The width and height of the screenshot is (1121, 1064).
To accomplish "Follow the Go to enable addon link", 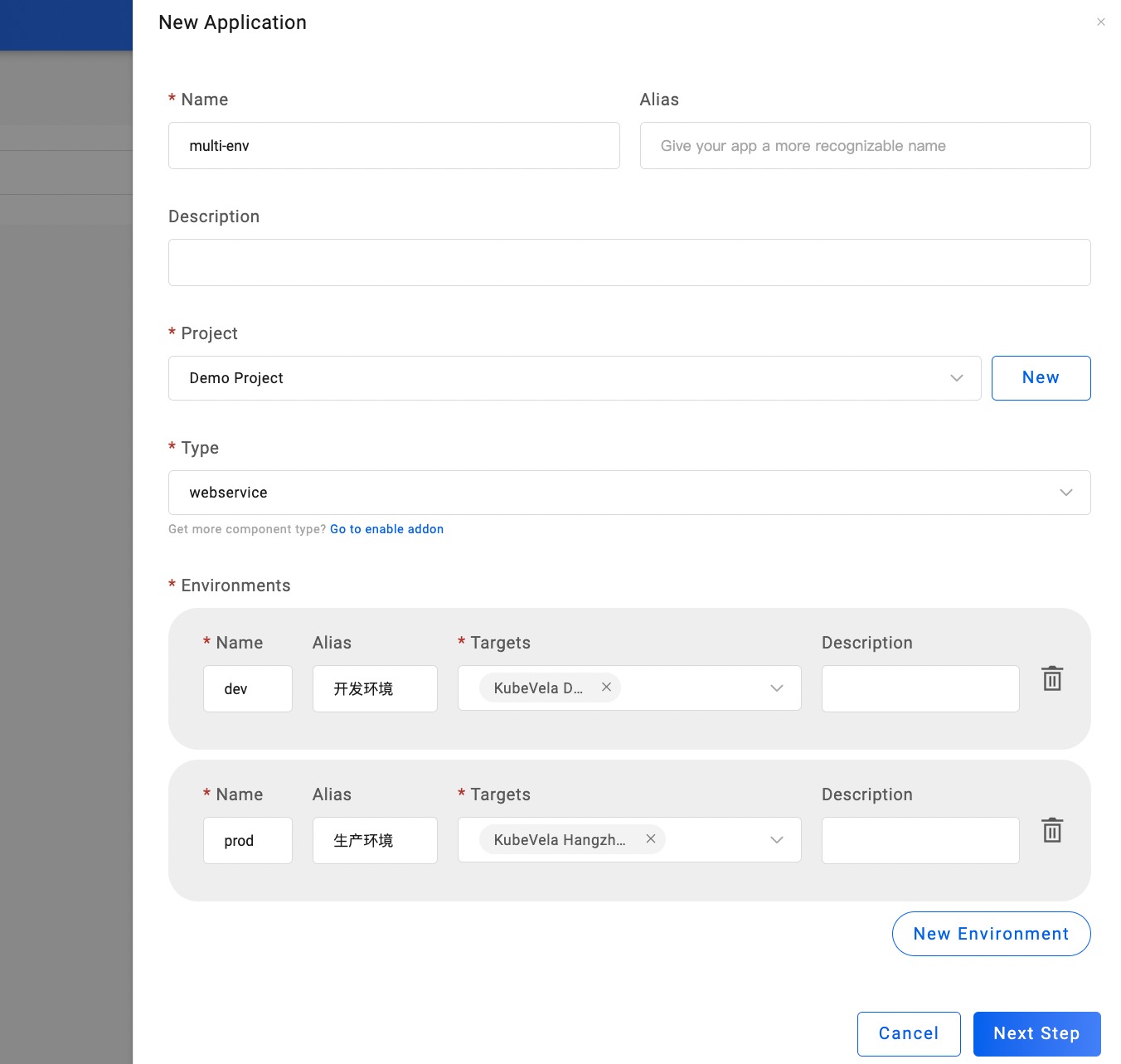I will pyautogui.click(x=386, y=529).
